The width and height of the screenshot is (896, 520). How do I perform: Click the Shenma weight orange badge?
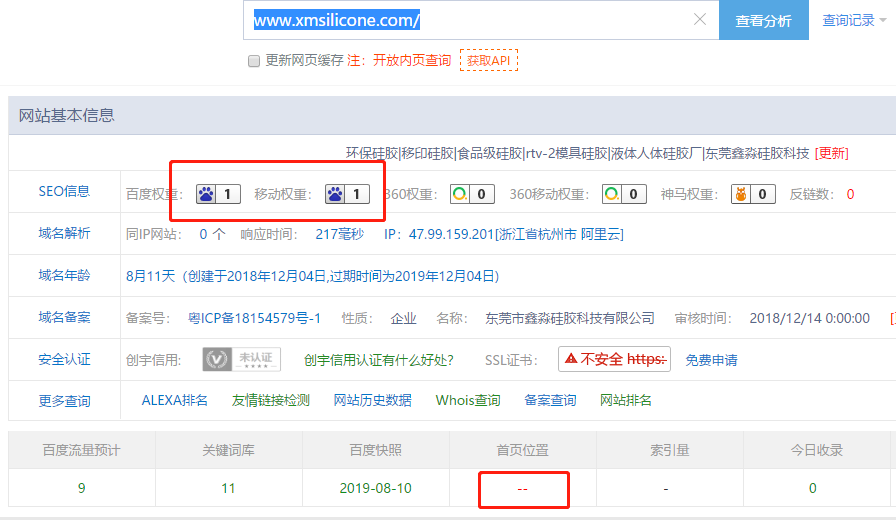753,194
